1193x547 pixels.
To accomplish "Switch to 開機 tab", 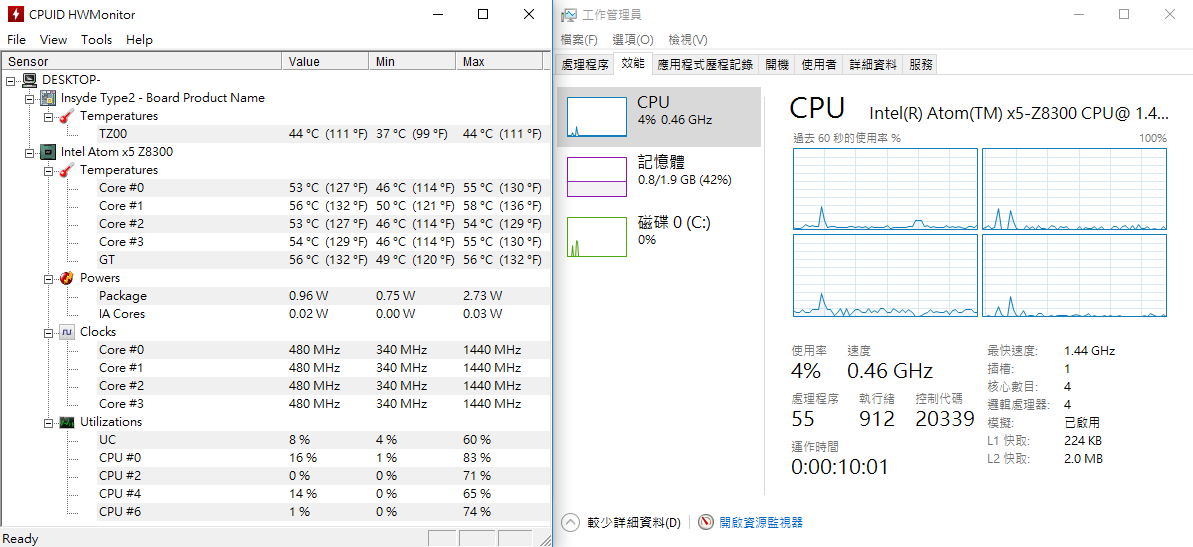I will tap(777, 65).
